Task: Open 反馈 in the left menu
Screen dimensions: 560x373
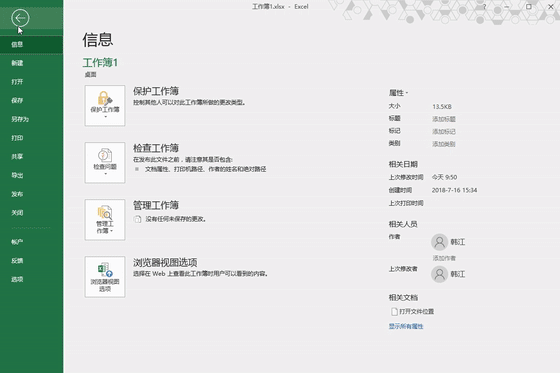Action: point(31,261)
